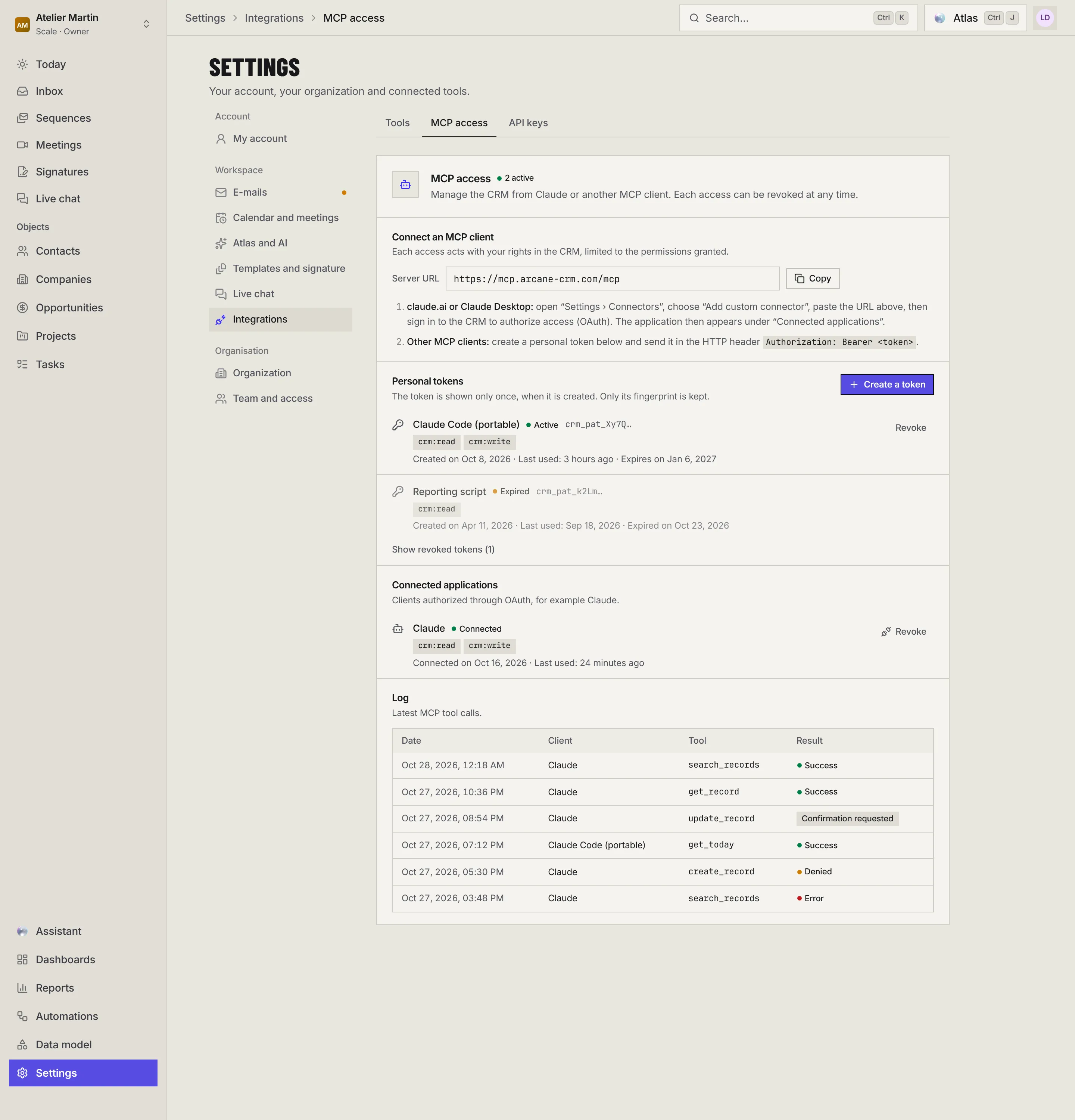The height and width of the screenshot is (1120, 1075).
Task: Click the Search field
Action: click(x=798, y=18)
